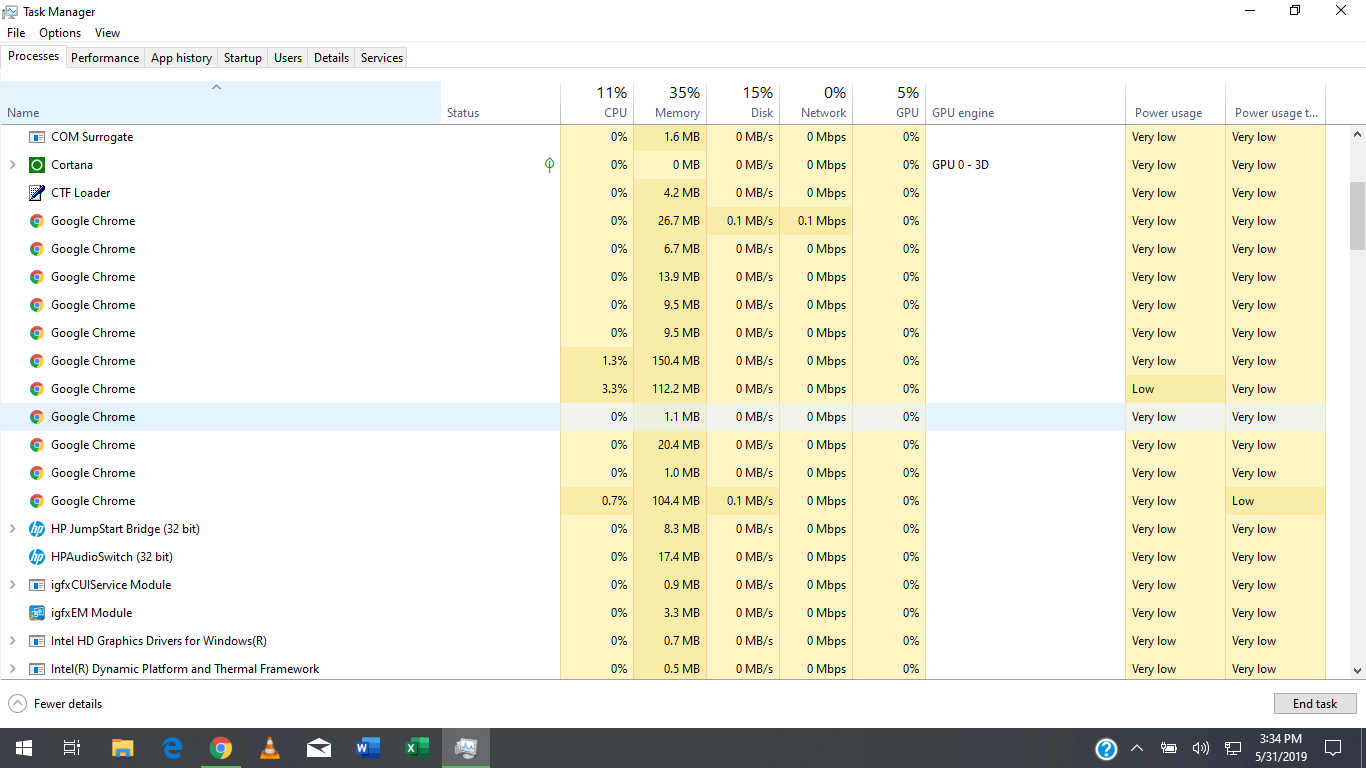Click the taskbar clock showing 3:34 PM

(1281, 748)
